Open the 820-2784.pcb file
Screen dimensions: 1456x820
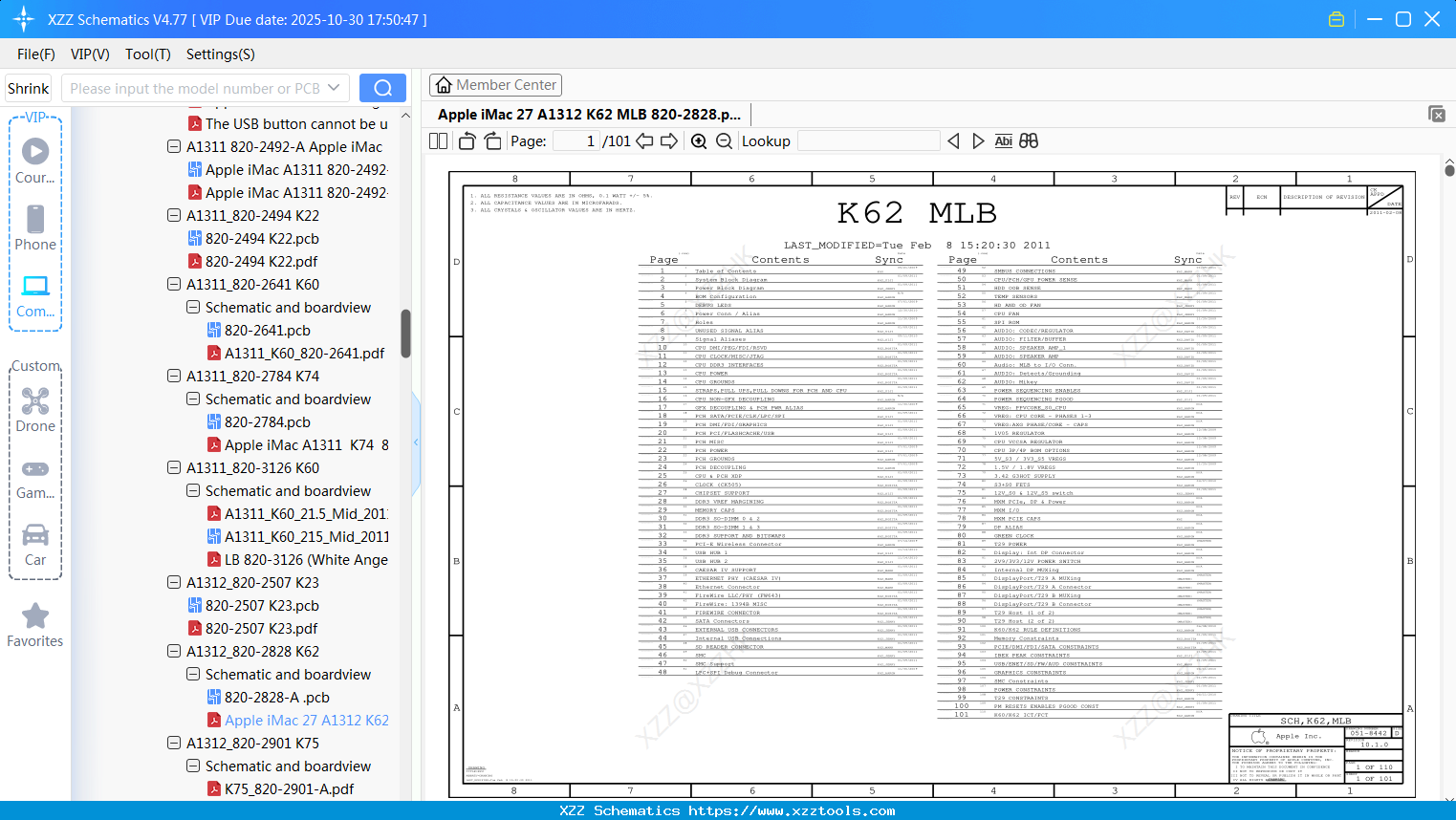(267, 422)
